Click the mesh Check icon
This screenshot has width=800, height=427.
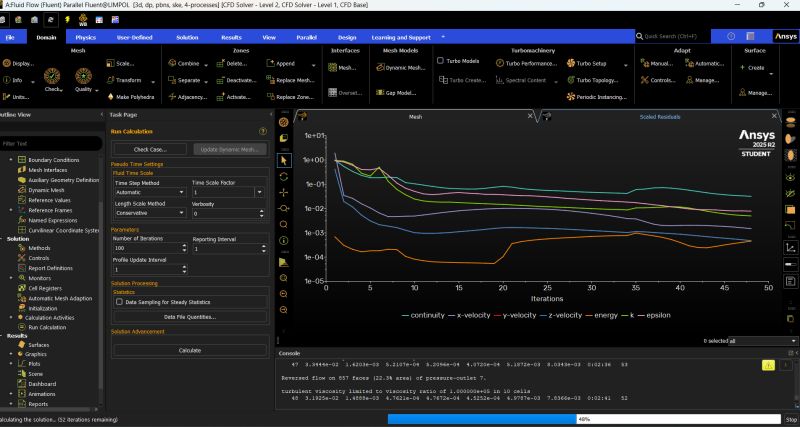tap(52, 76)
